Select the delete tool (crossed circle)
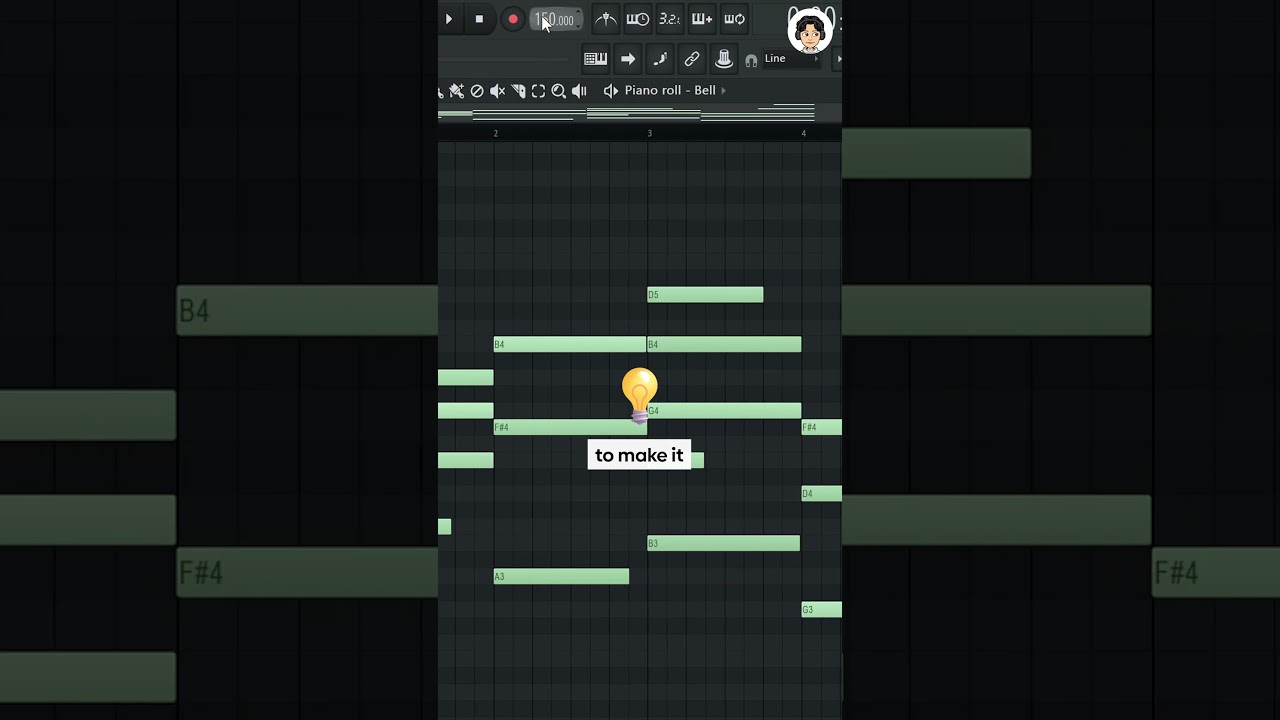 coord(477,91)
